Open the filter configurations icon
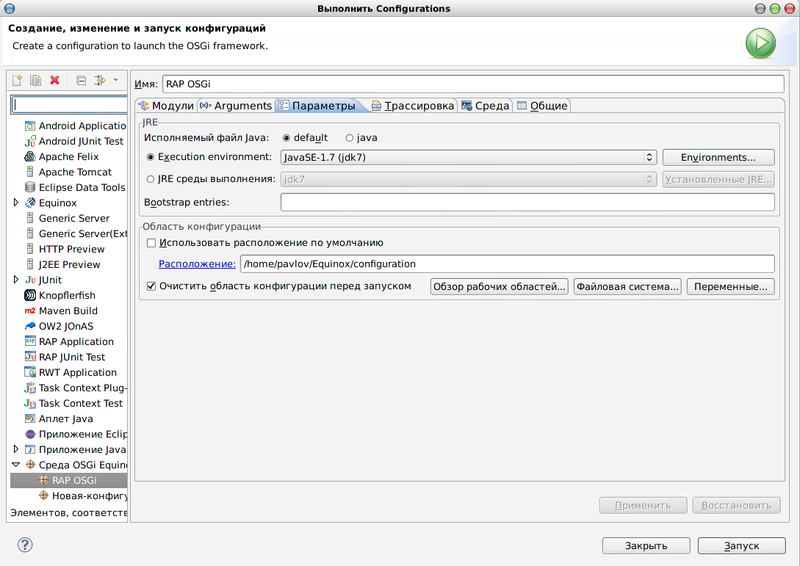Image resolution: width=800 pixels, height=566 pixels. 100,80
